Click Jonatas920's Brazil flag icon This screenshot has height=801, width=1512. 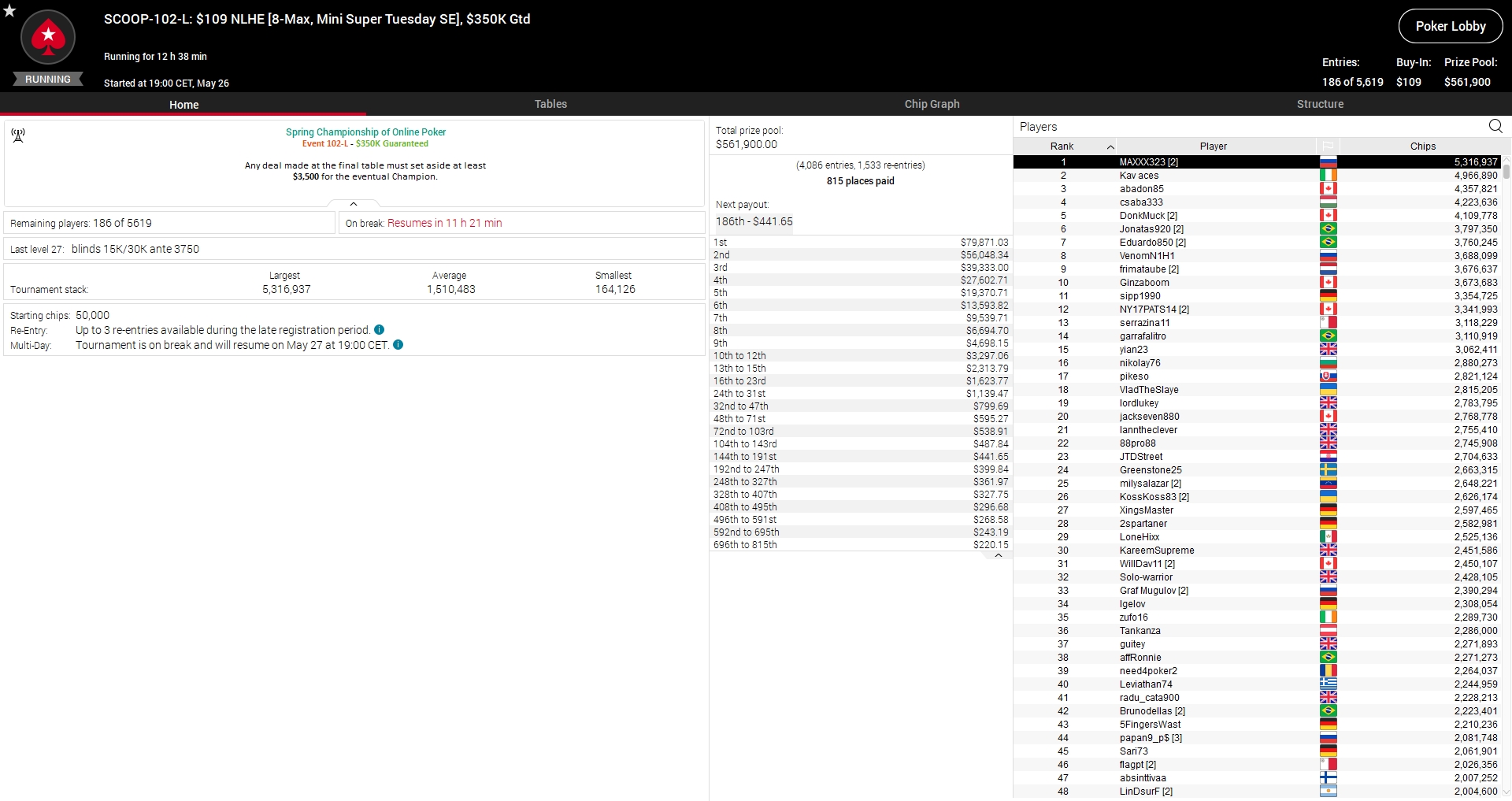coord(1328,229)
